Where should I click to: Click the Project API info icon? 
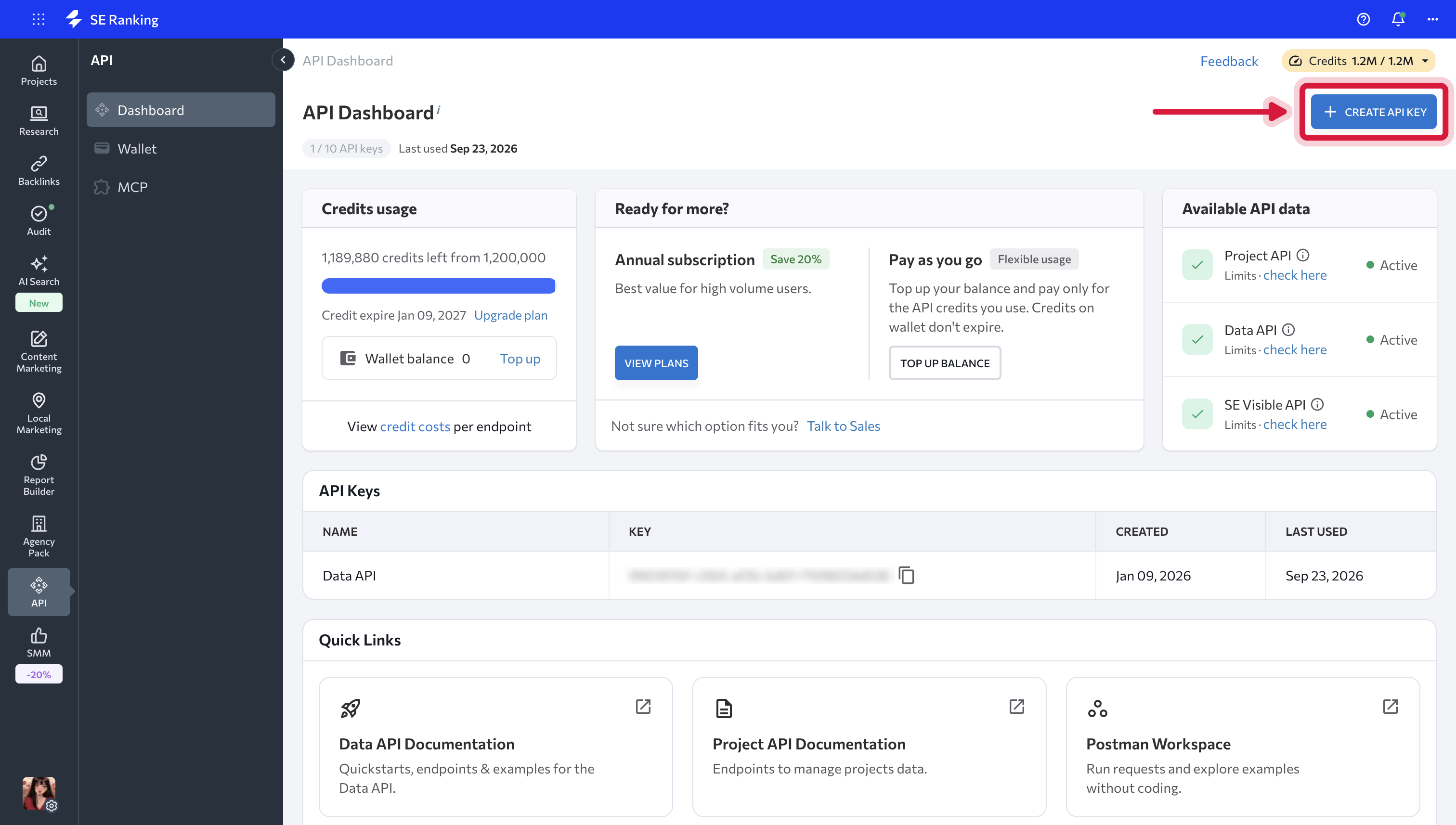tap(1302, 256)
